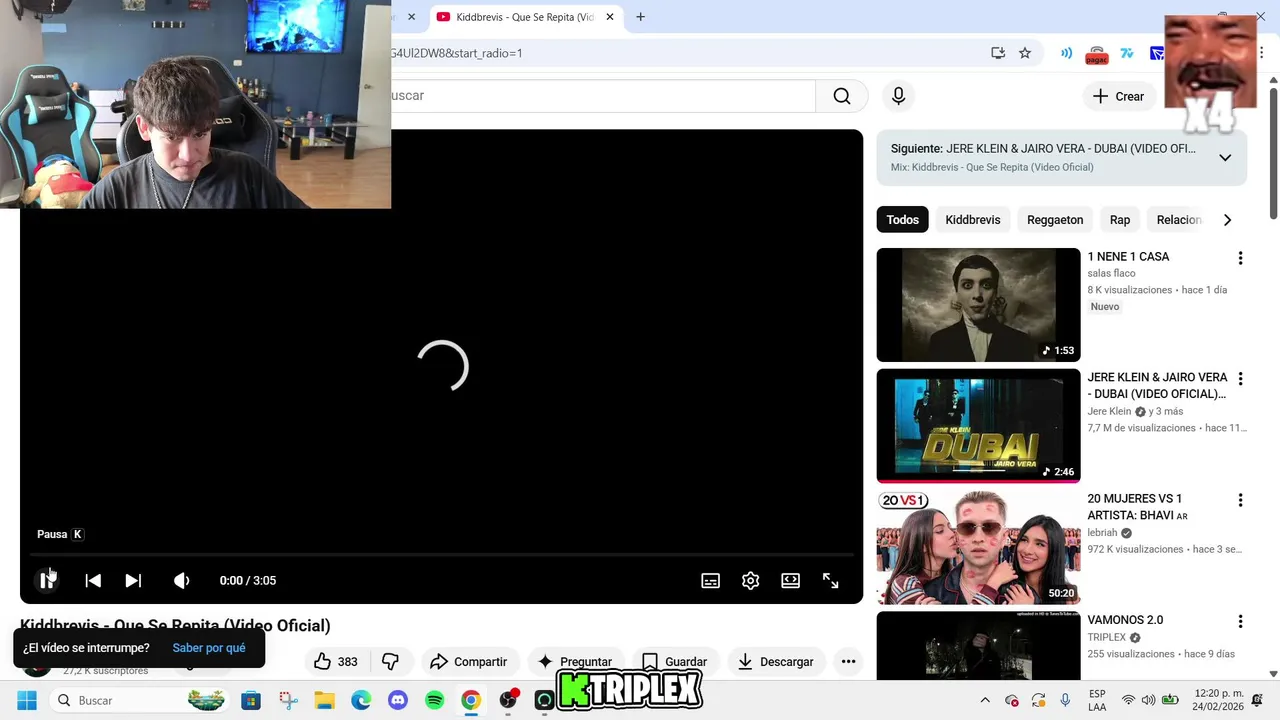The width and height of the screenshot is (1280, 720).
Task: Skip to the next video in the player
Action: 133,581
